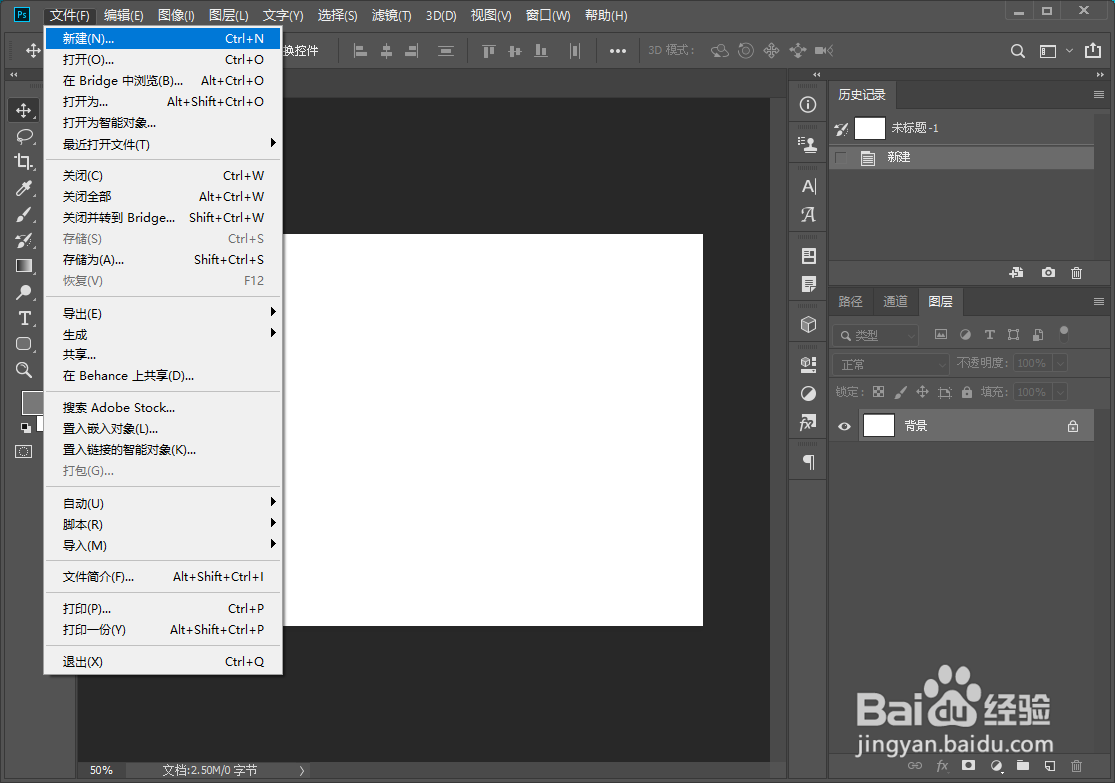Screen dimensions: 1115x783
Task: Toggle history brush source for 新建 state
Action: pos(841,157)
